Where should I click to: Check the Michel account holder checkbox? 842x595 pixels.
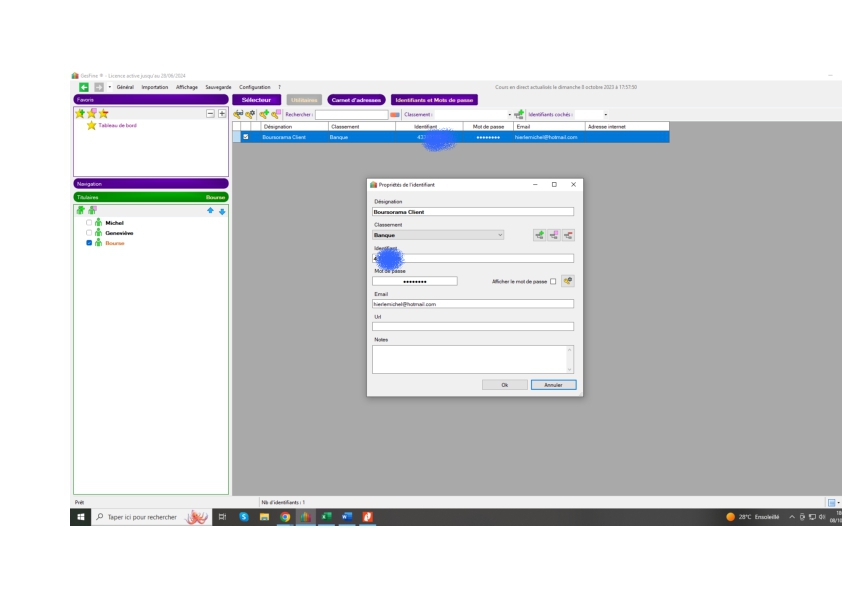coord(89,222)
